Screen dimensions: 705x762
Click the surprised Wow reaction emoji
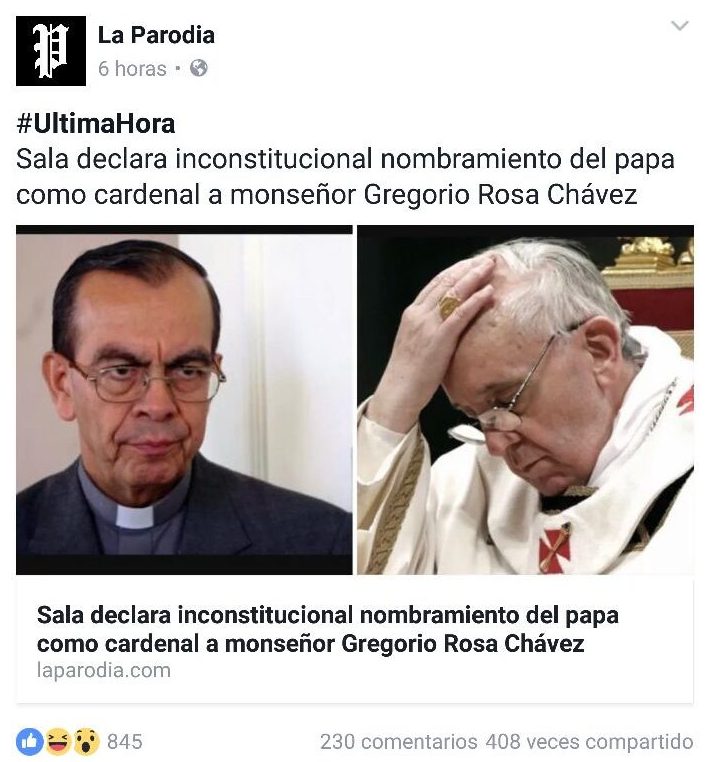tap(86, 742)
